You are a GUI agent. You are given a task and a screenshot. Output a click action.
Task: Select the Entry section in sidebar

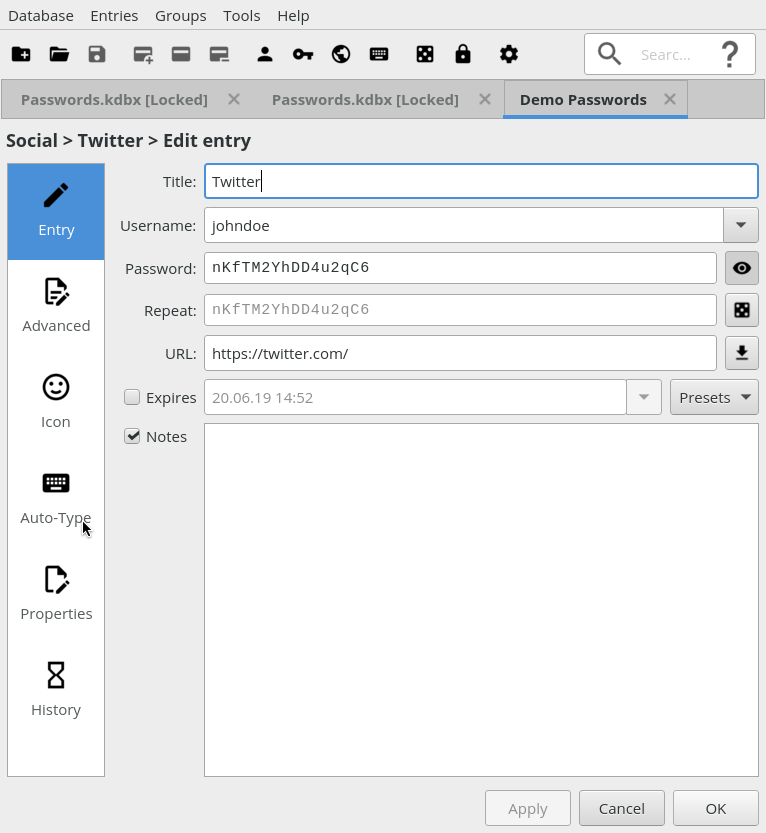point(56,212)
